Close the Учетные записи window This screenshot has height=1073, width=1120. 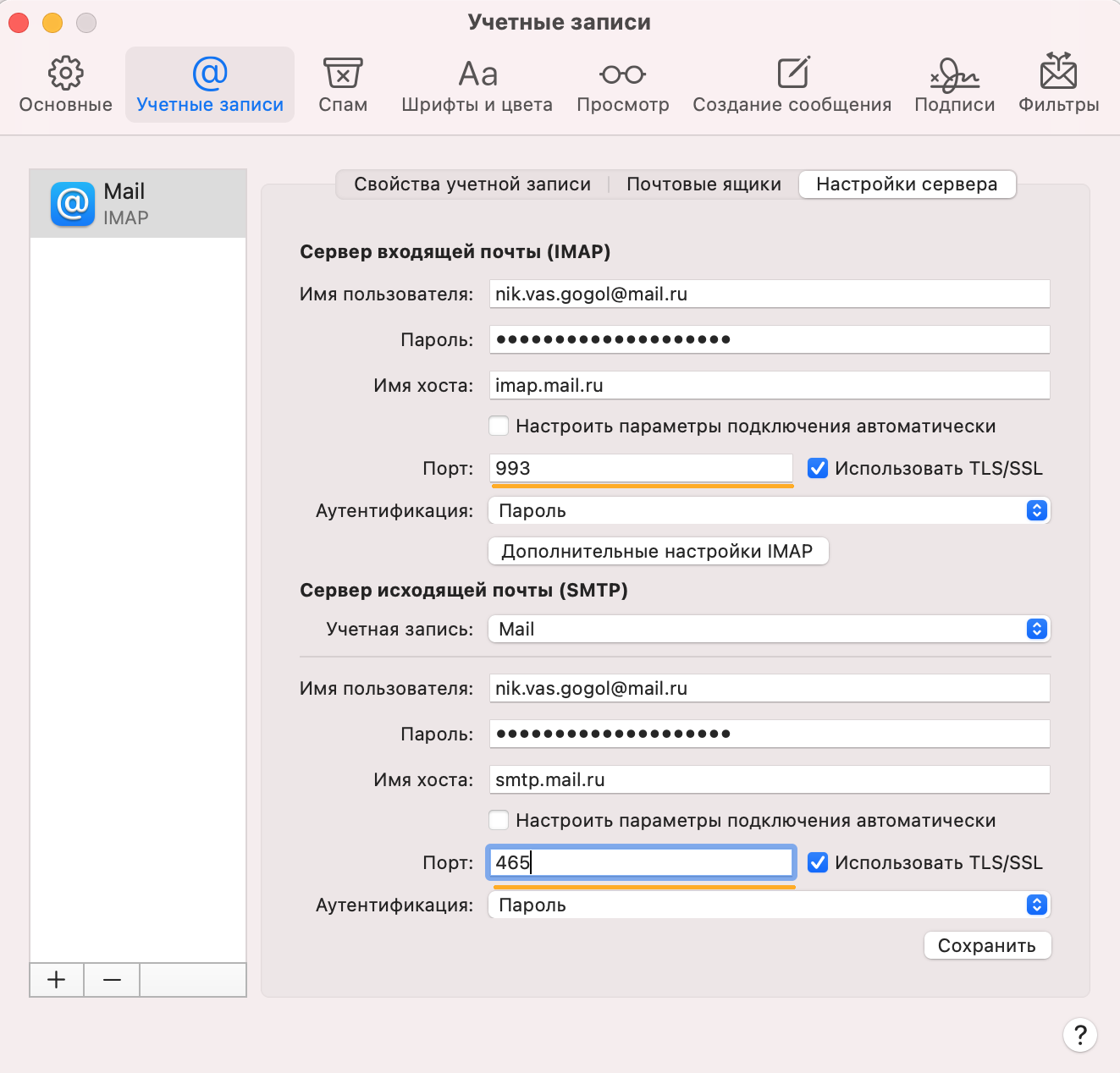pos(19,23)
